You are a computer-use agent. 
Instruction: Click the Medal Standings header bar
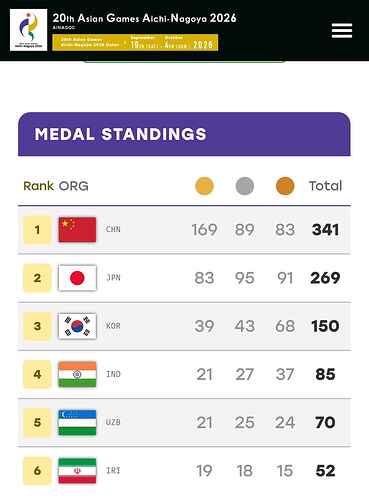point(184,134)
